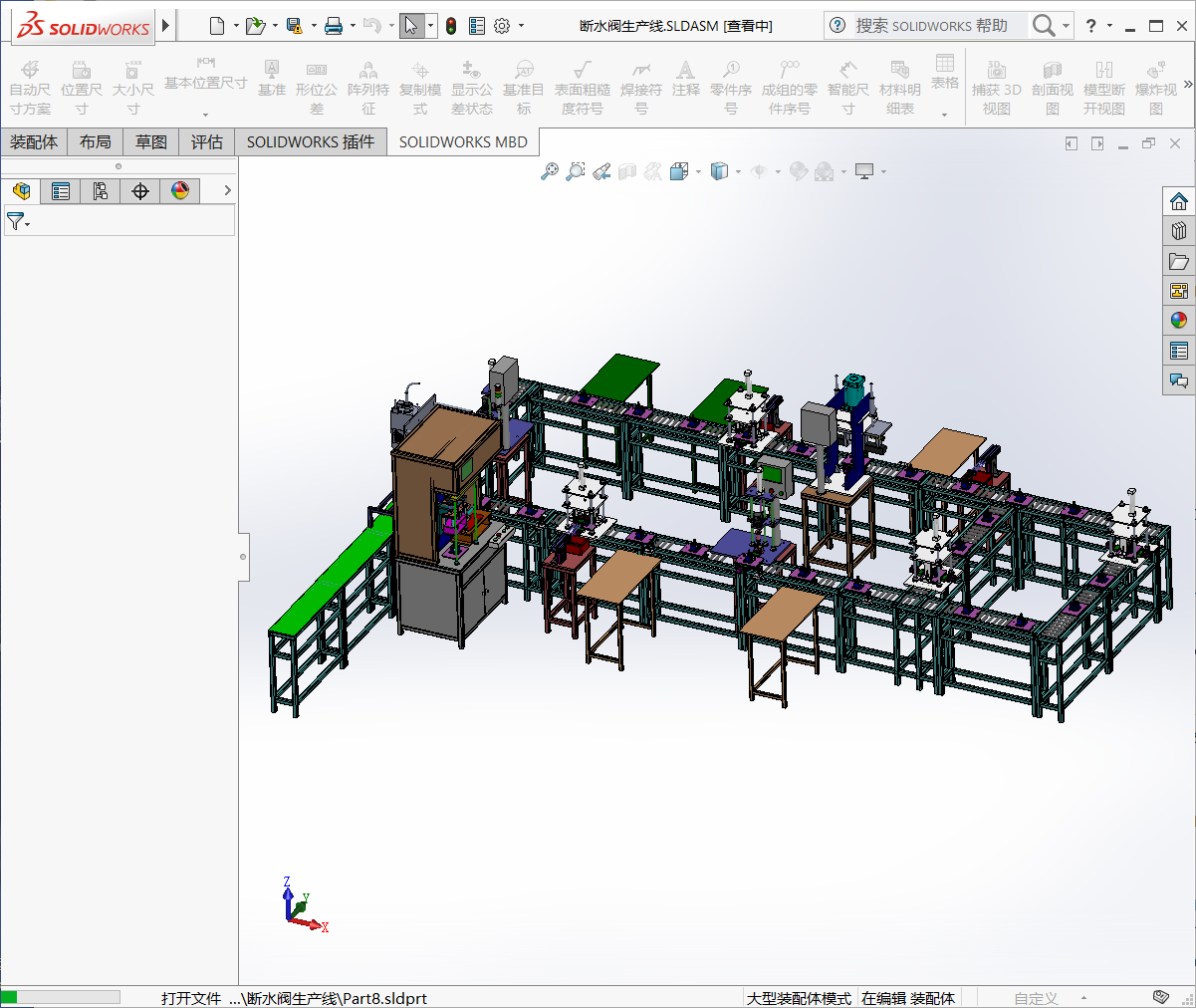
Task: Toggle the Select cursor tool
Action: tap(411, 26)
